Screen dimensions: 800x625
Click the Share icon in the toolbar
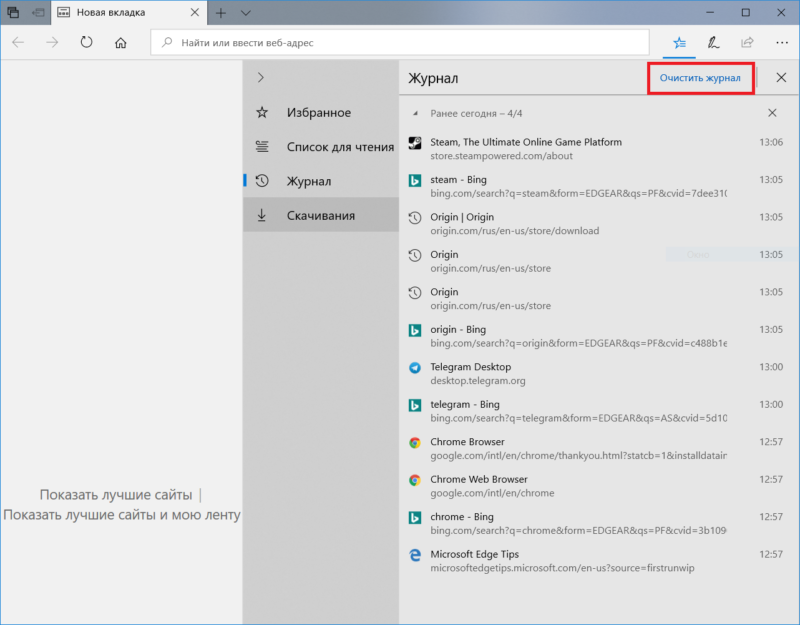747,42
